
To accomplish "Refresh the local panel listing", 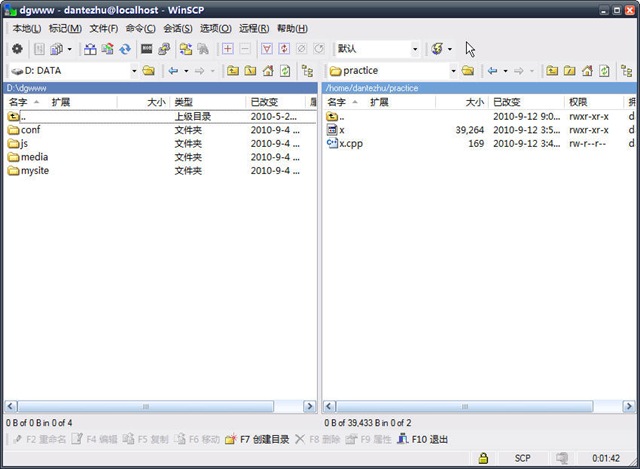I will 285,71.
